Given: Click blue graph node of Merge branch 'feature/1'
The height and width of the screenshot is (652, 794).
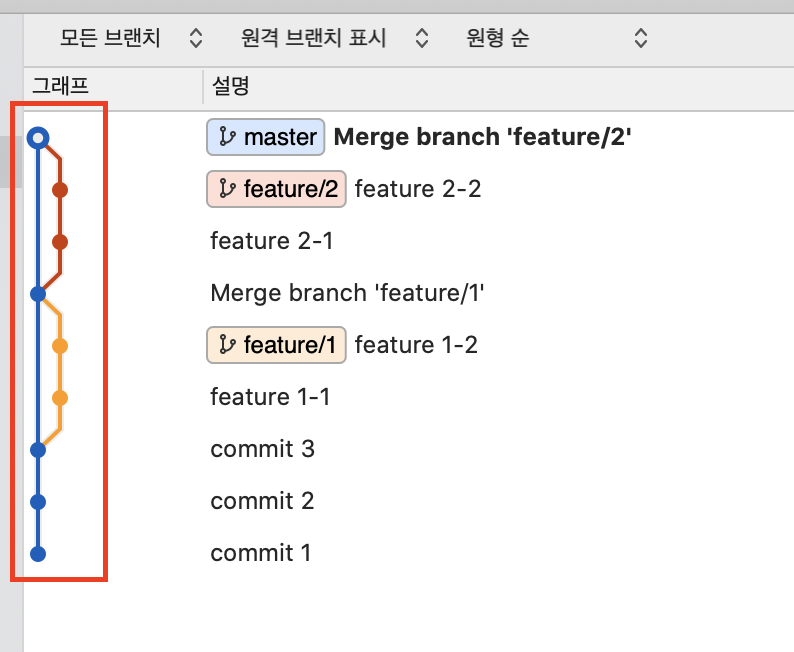Looking at the screenshot, I should click(38, 294).
